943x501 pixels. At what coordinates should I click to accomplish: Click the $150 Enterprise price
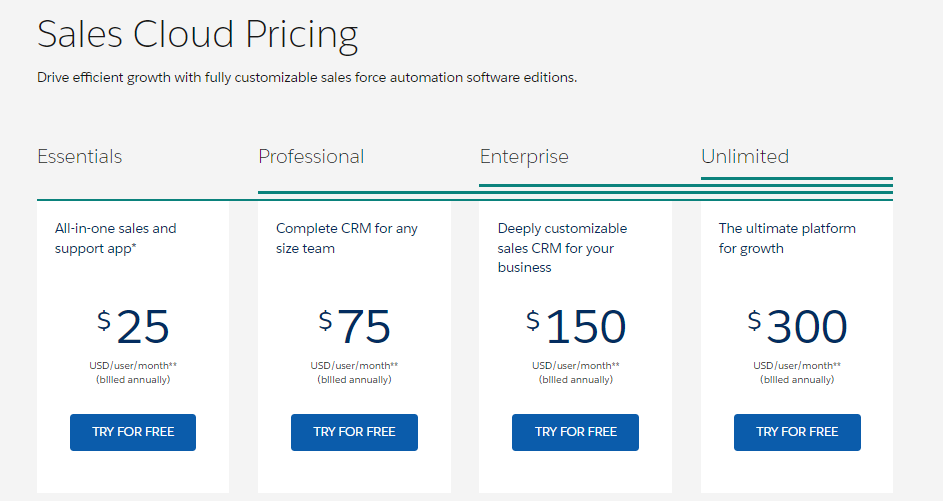pyautogui.click(x=575, y=327)
